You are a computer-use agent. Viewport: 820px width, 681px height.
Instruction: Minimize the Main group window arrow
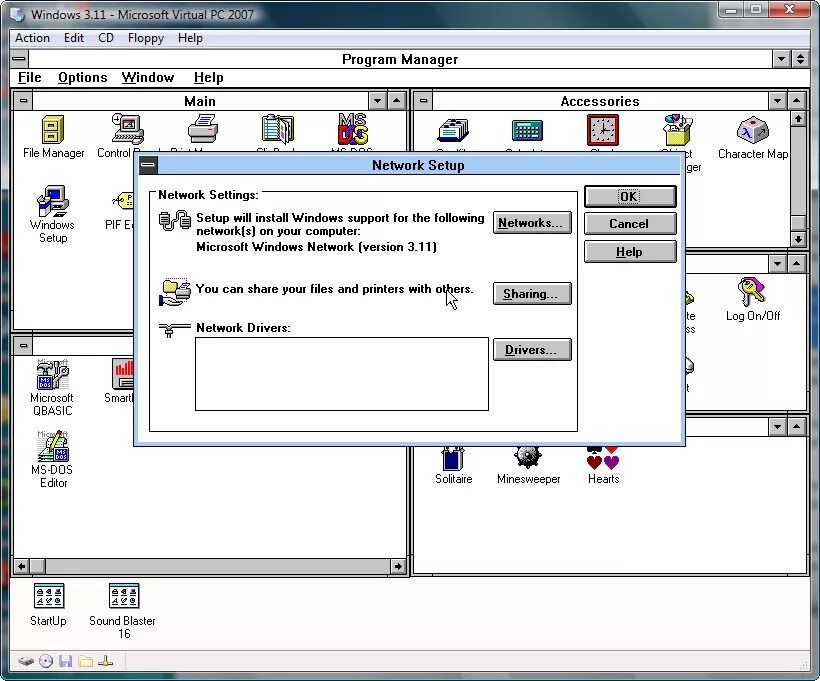coord(378,101)
